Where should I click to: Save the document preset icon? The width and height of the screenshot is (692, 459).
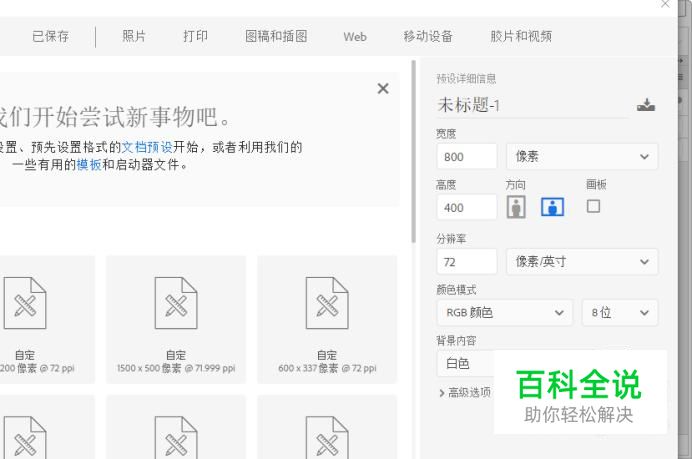coord(646,105)
